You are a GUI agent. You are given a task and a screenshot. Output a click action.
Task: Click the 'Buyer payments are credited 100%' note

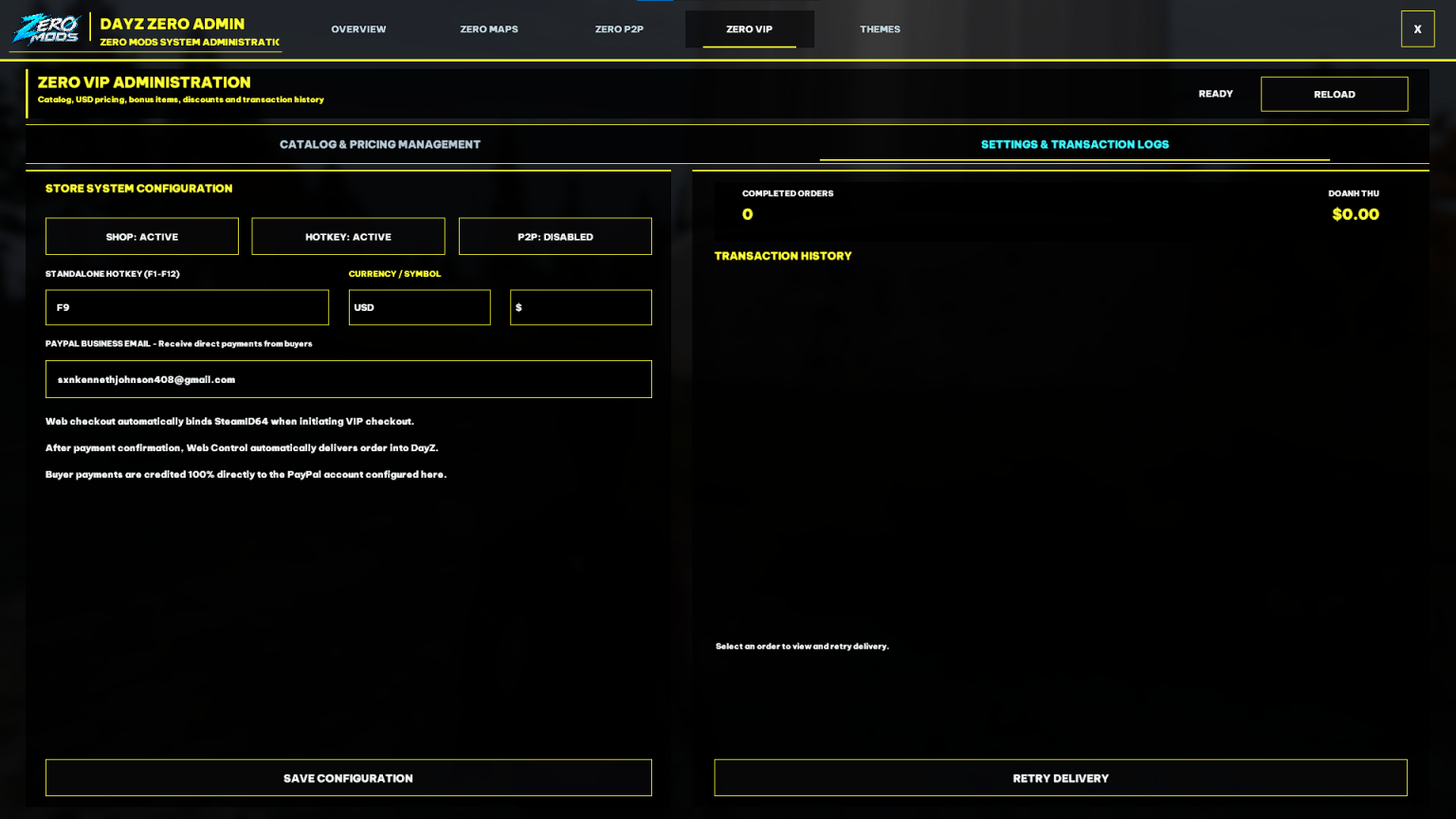pos(246,474)
